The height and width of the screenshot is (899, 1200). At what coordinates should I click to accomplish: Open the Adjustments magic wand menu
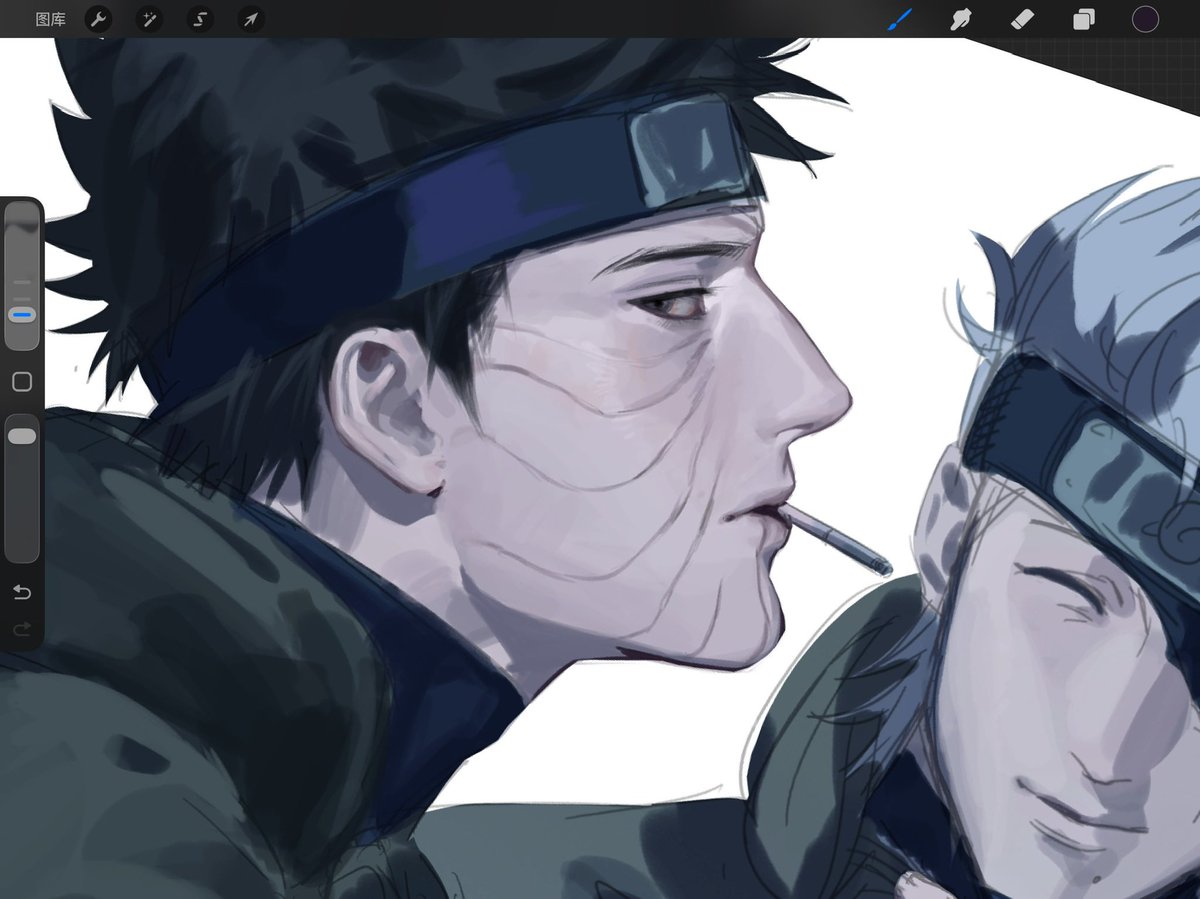pos(150,19)
